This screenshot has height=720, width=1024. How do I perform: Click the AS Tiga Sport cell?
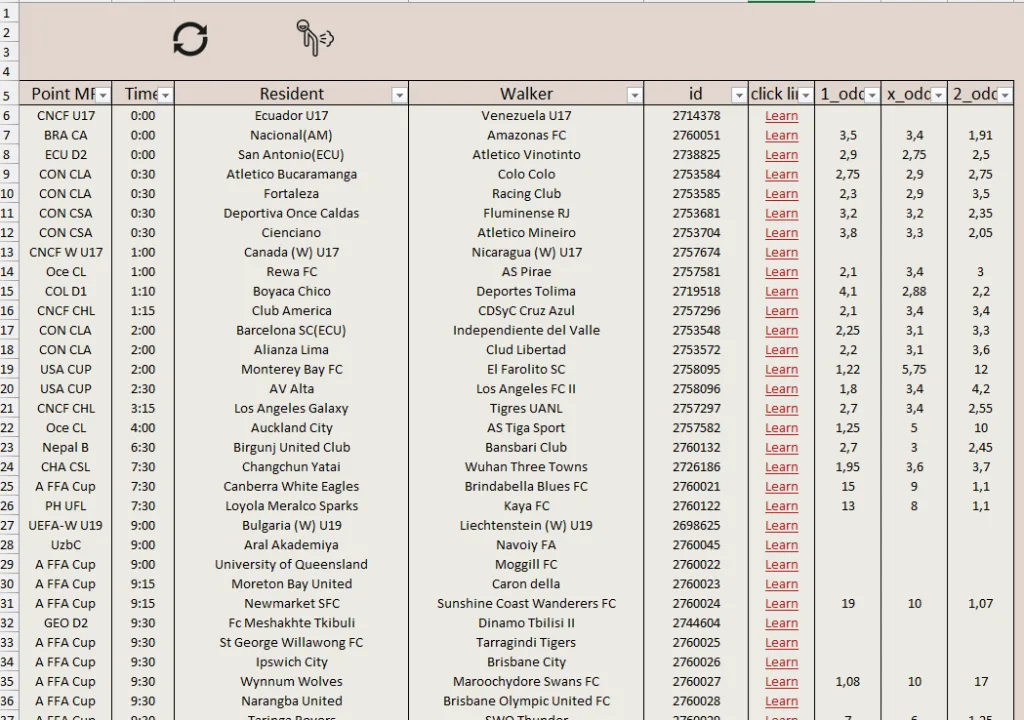[x=526, y=428]
